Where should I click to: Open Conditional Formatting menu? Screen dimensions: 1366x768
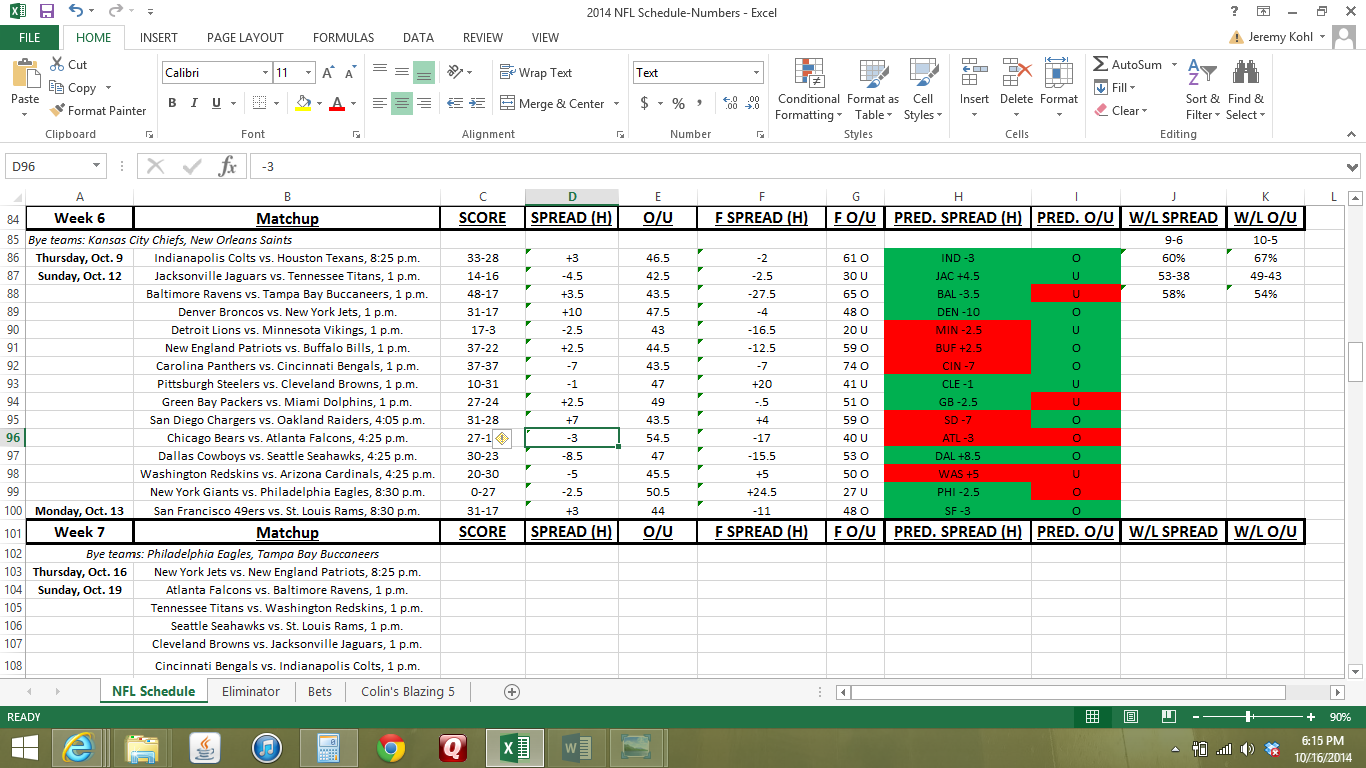tap(808, 90)
